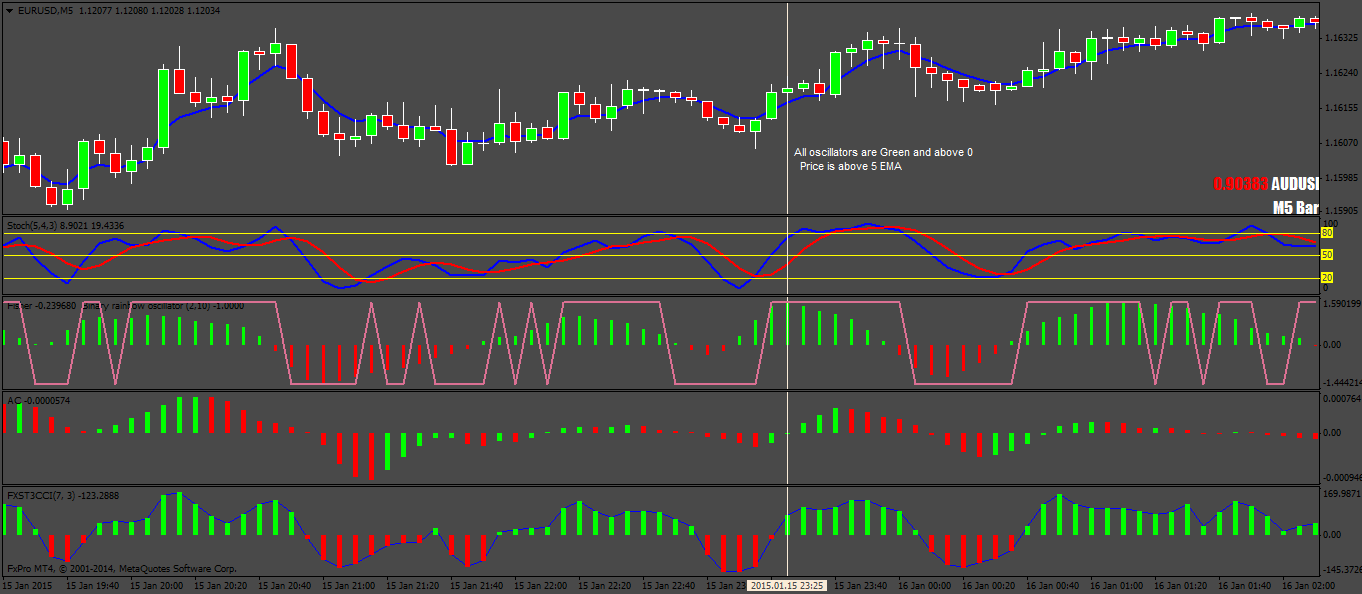Screen dimensions: 1362x594
Task: Click the Fisher binary rainbow oscillator label
Action: point(125,305)
